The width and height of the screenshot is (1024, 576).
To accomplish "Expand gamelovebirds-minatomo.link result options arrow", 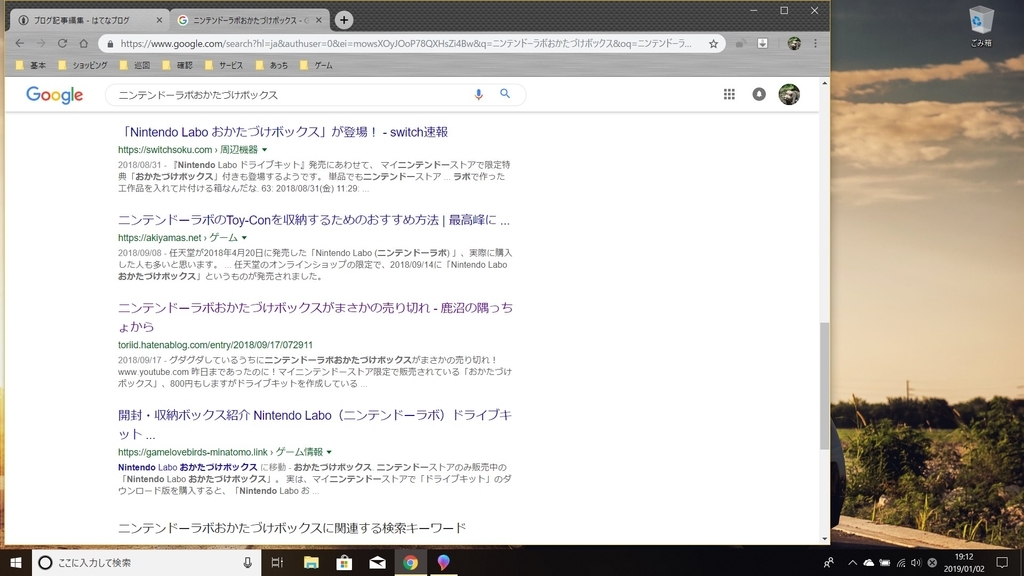I will pos(329,452).
